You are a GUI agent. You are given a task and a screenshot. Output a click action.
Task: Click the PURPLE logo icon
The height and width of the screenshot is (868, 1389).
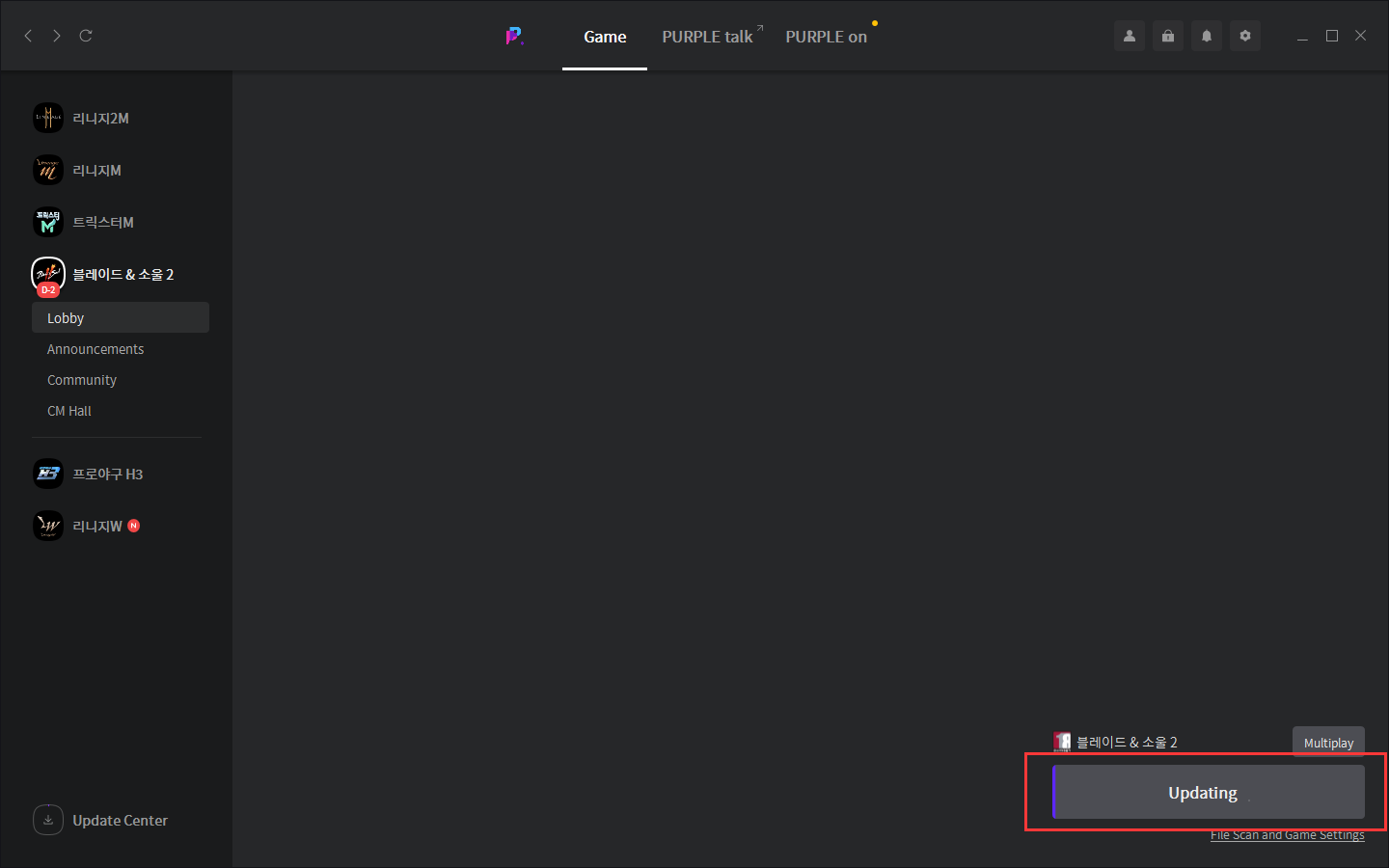pyautogui.click(x=514, y=37)
